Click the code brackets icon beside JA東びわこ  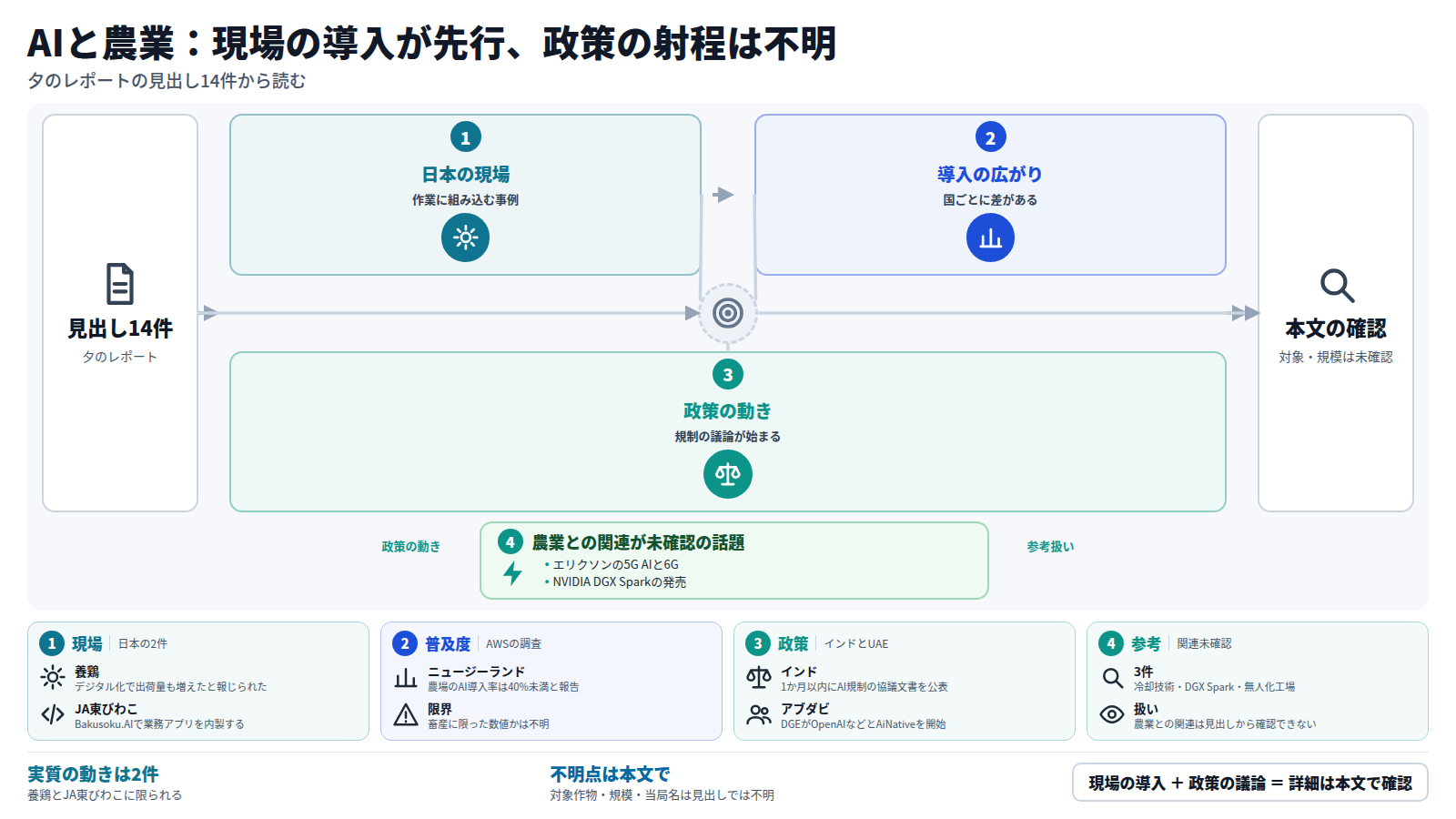pyautogui.click(x=53, y=714)
